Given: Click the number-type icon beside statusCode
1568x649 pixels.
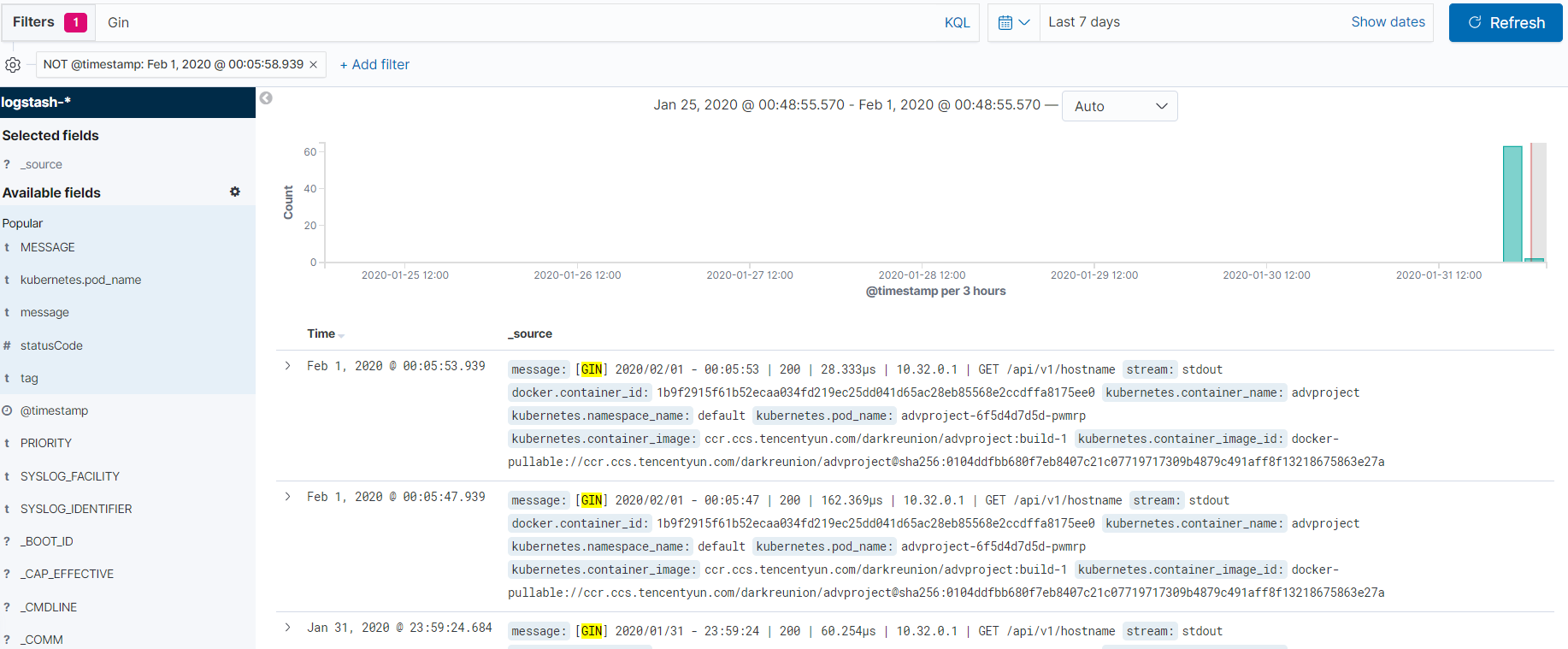Looking at the screenshot, I should pyautogui.click(x=7, y=345).
